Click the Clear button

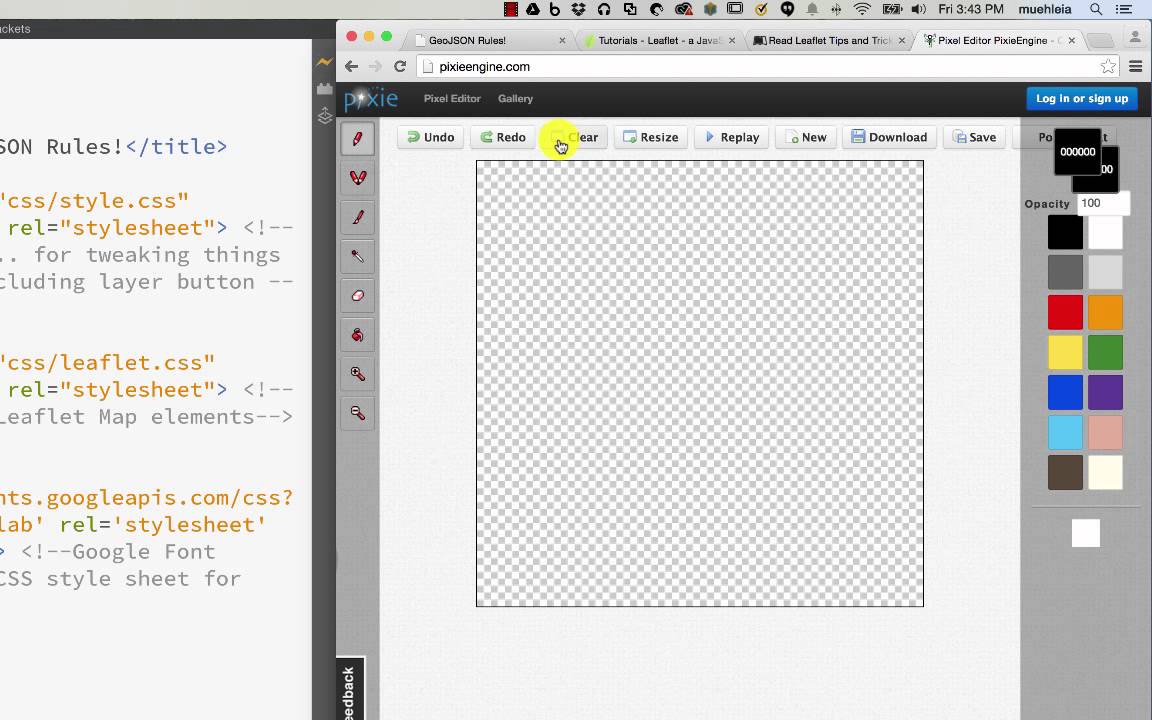point(575,137)
